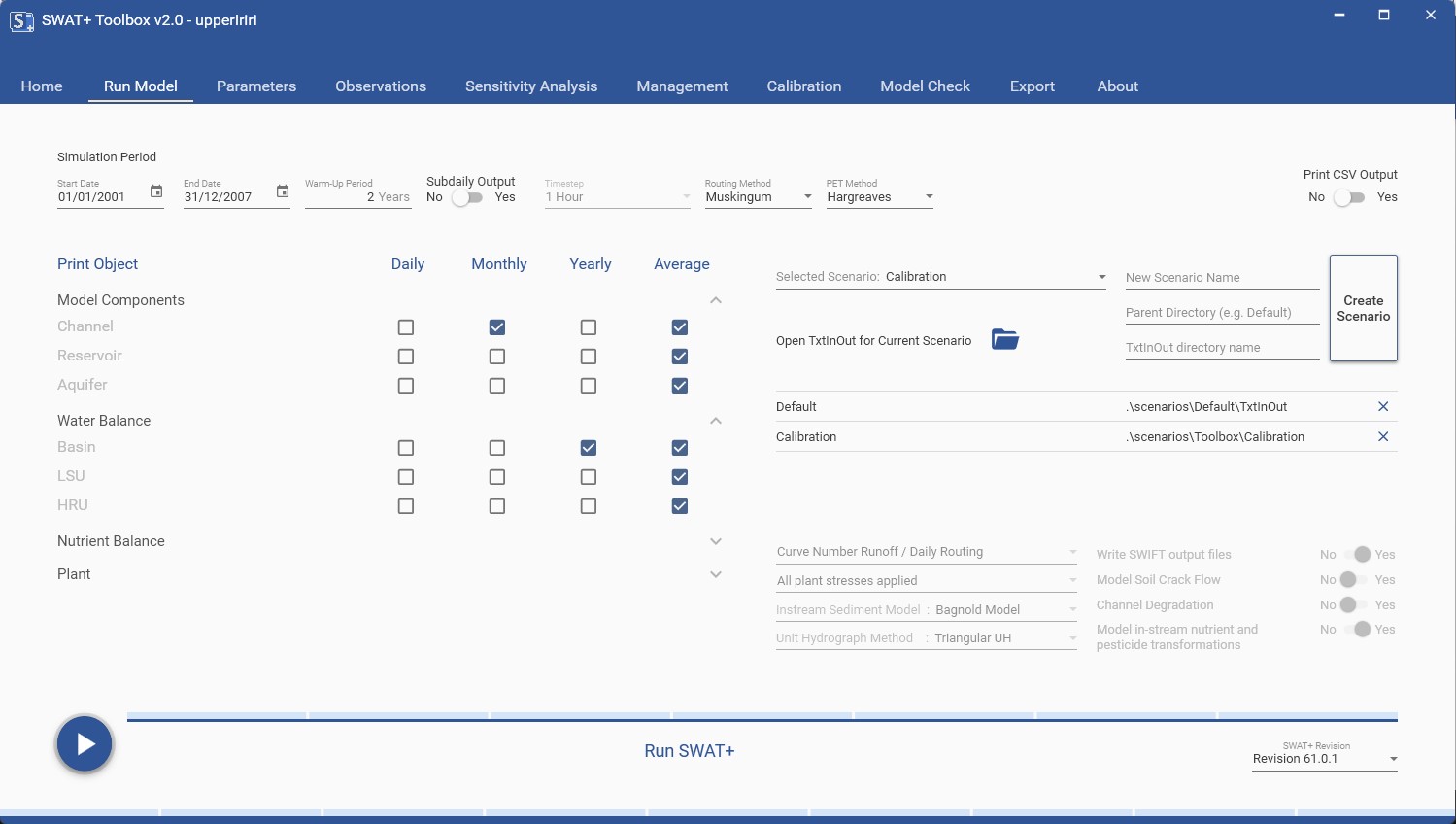Delete the Calibration scenario row
The image size is (1456, 824).
tap(1383, 436)
